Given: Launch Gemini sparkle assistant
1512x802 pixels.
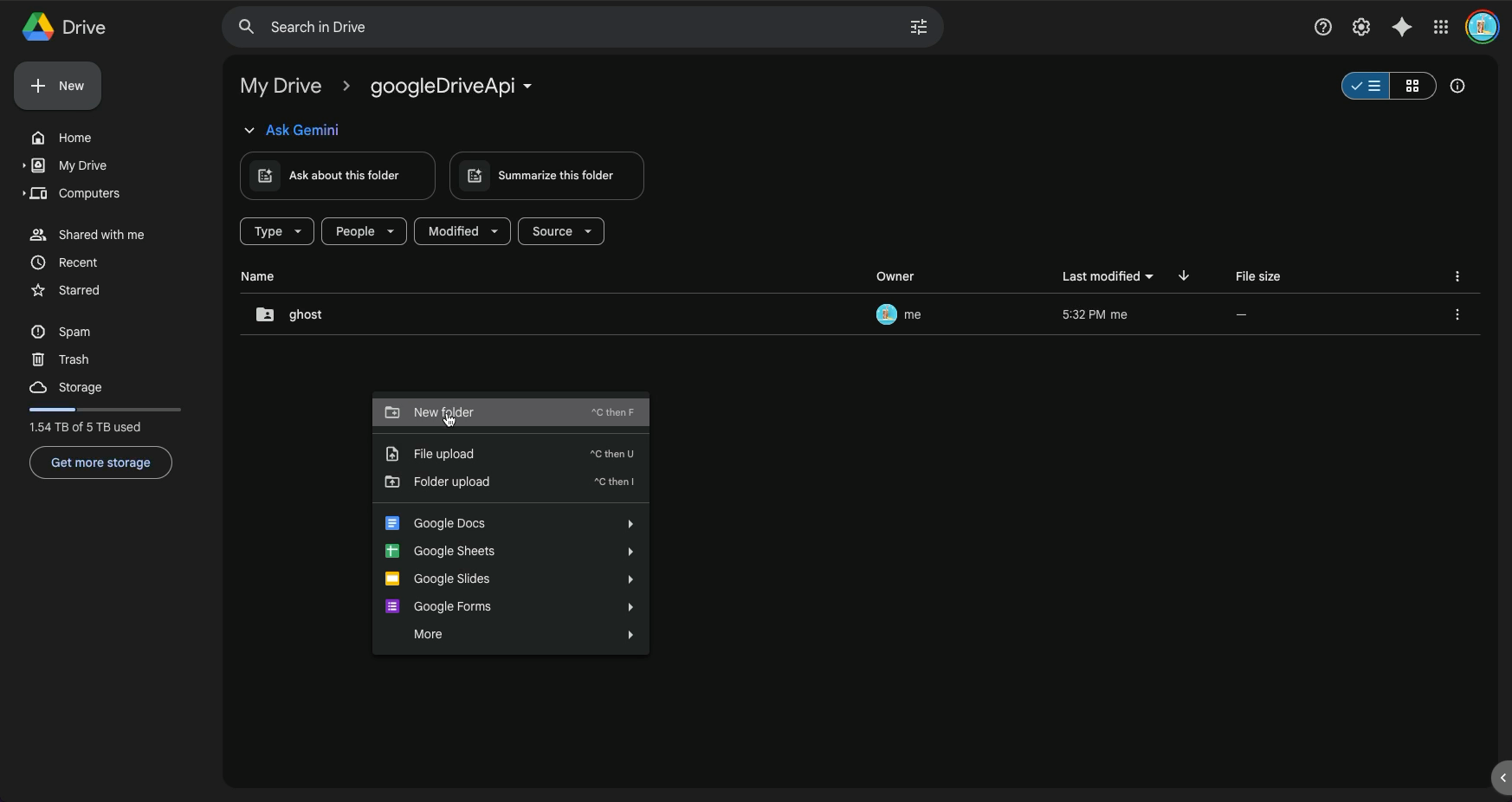Looking at the screenshot, I should 1402,27.
